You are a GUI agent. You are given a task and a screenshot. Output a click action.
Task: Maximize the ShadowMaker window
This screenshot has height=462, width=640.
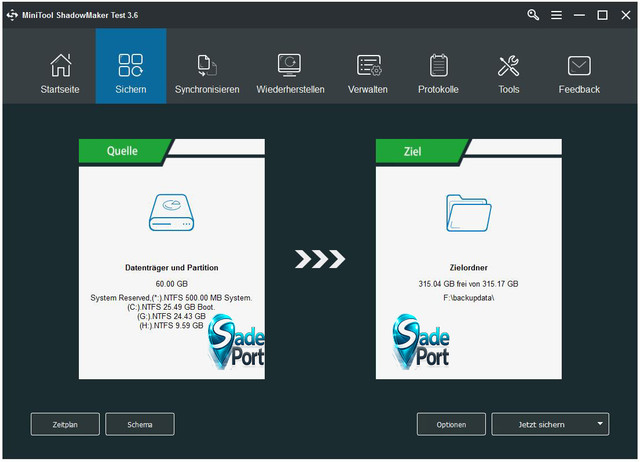(x=602, y=15)
